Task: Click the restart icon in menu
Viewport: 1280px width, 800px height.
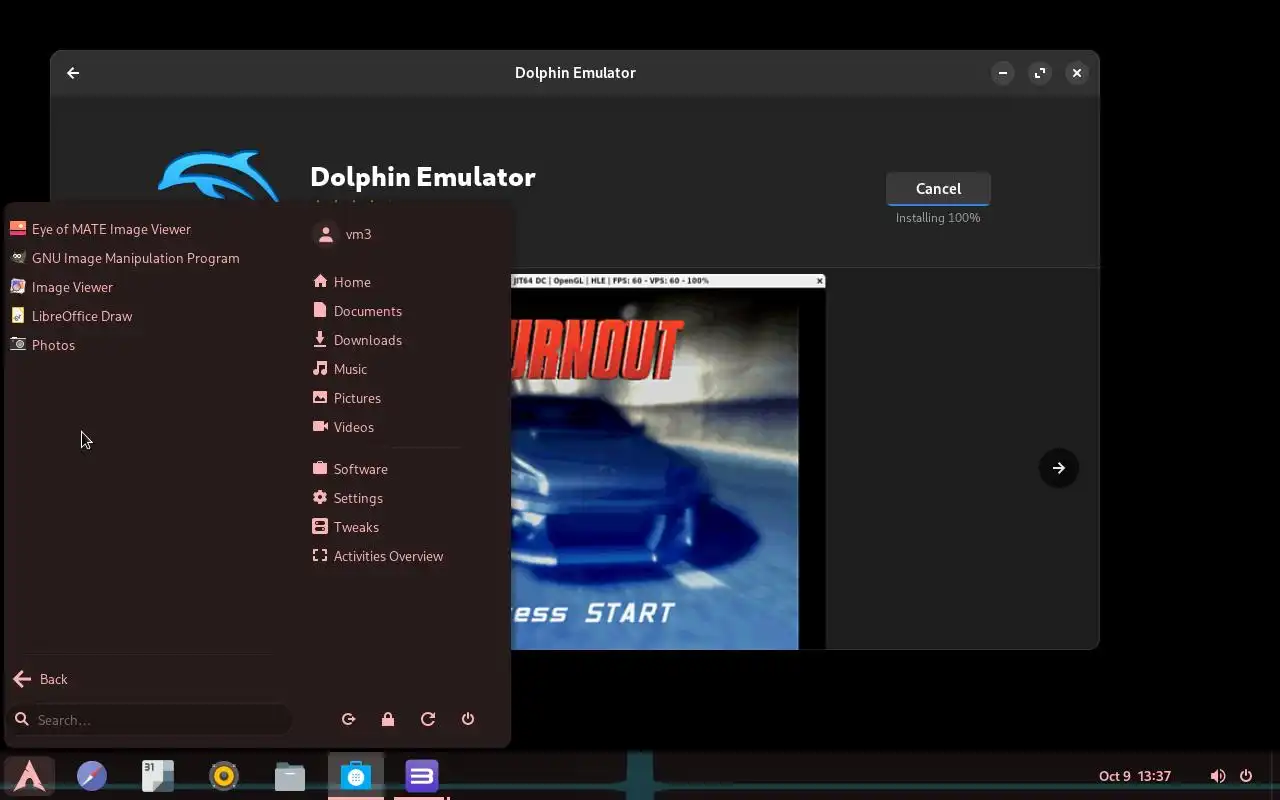Action: coord(428,719)
